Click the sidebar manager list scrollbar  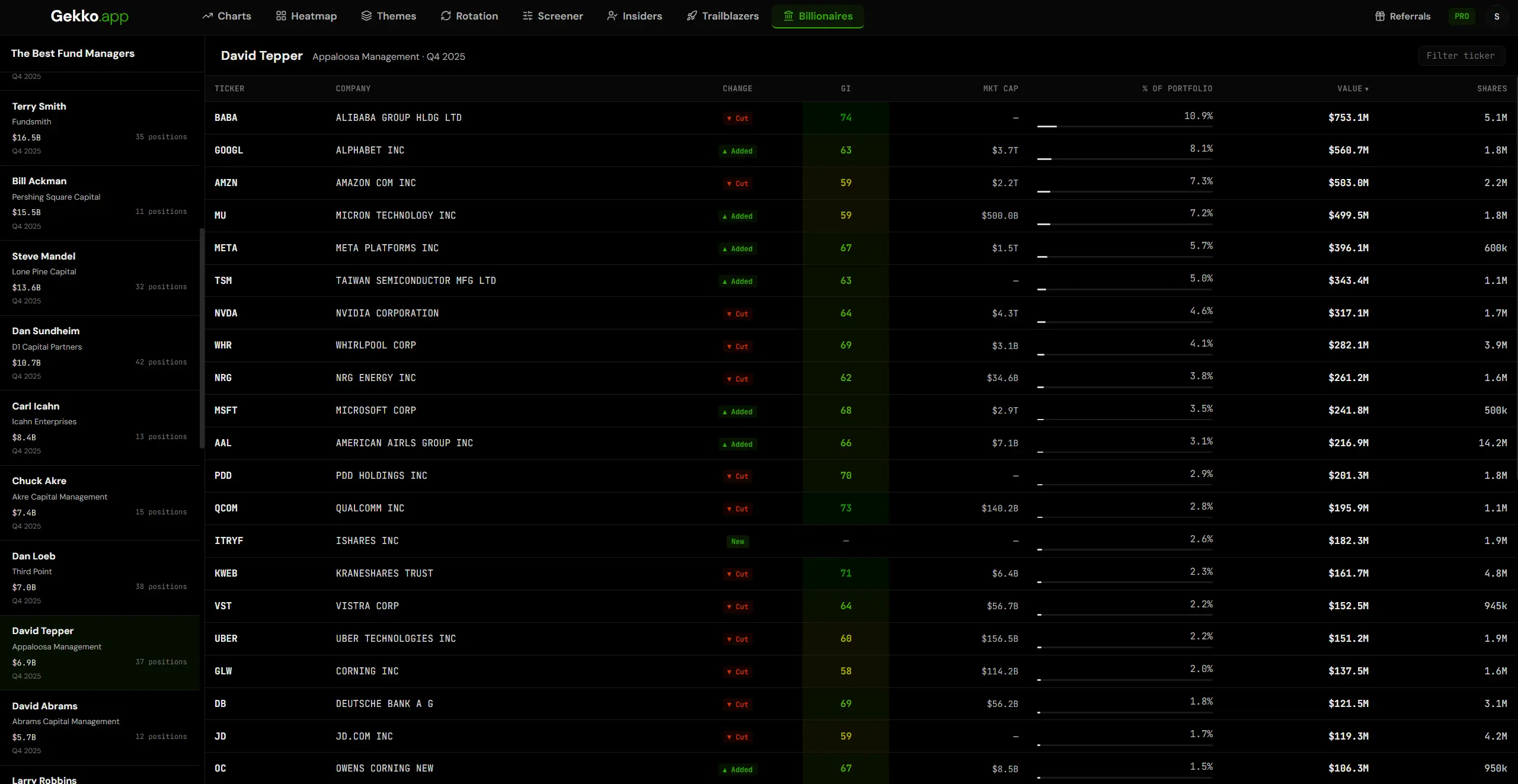pyautogui.click(x=202, y=338)
